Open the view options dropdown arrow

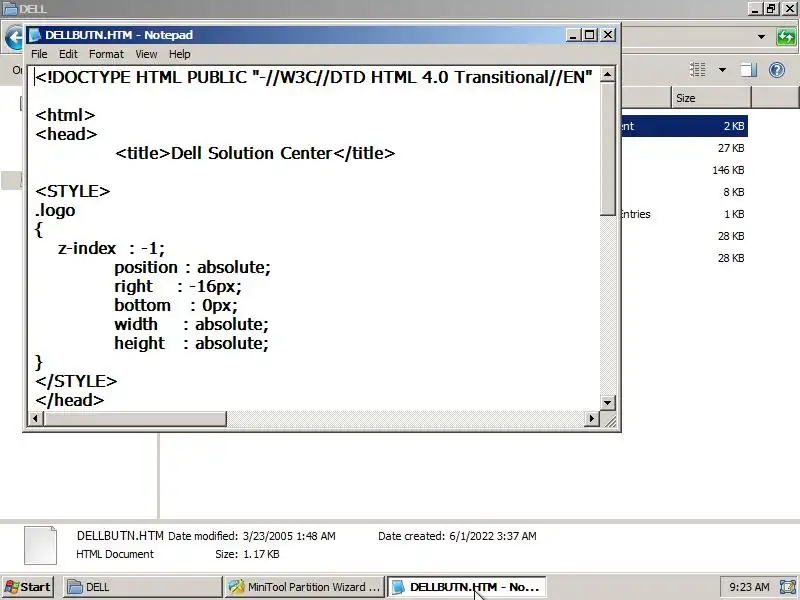[x=722, y=69]
